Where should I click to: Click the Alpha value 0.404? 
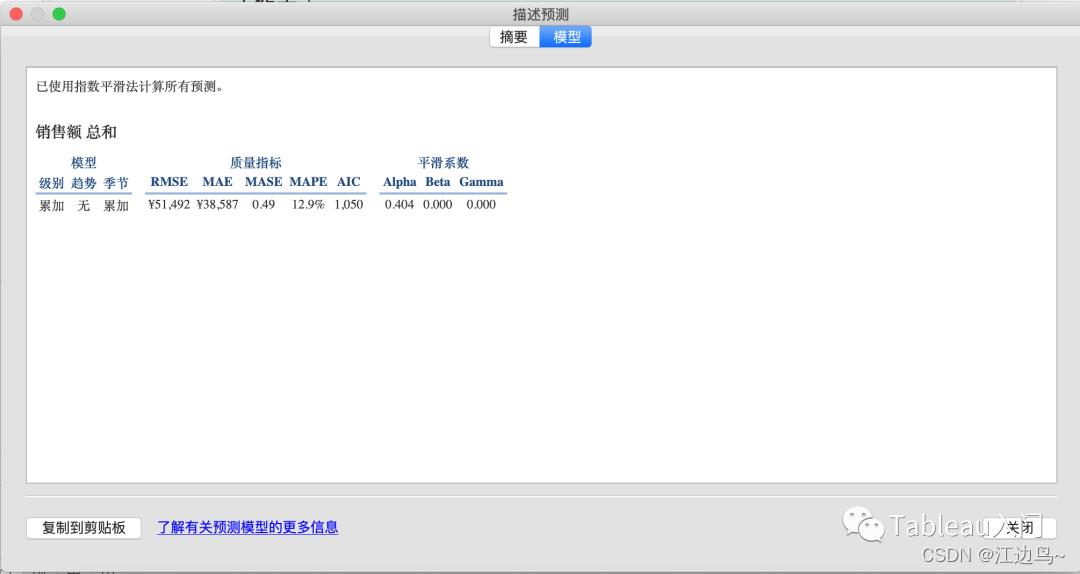point(399,205)
